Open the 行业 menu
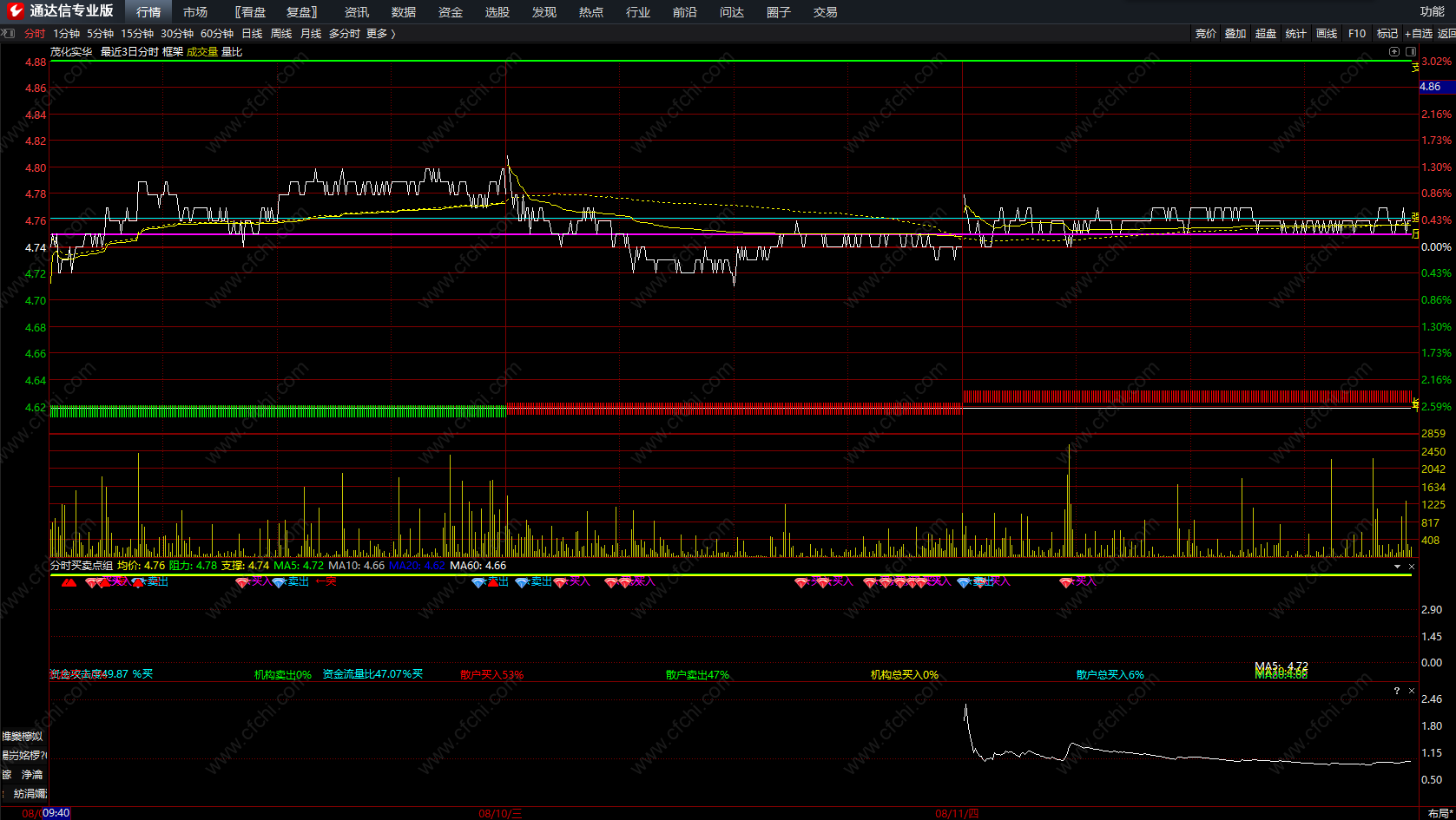Screen dimensions: 1456x820 click(x=638, y=12)
